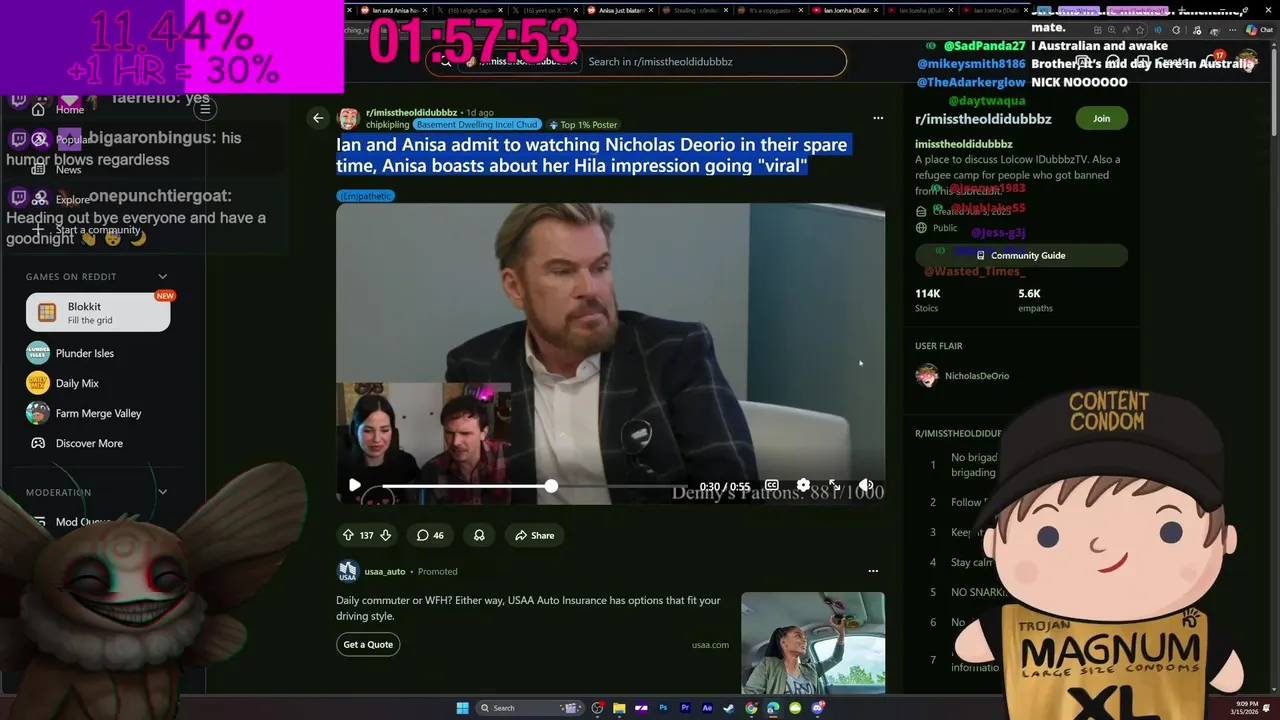The height and width of the screenshot is (720, 1280).
Task: Collapse the Moderation section
Action: (163, 492)
